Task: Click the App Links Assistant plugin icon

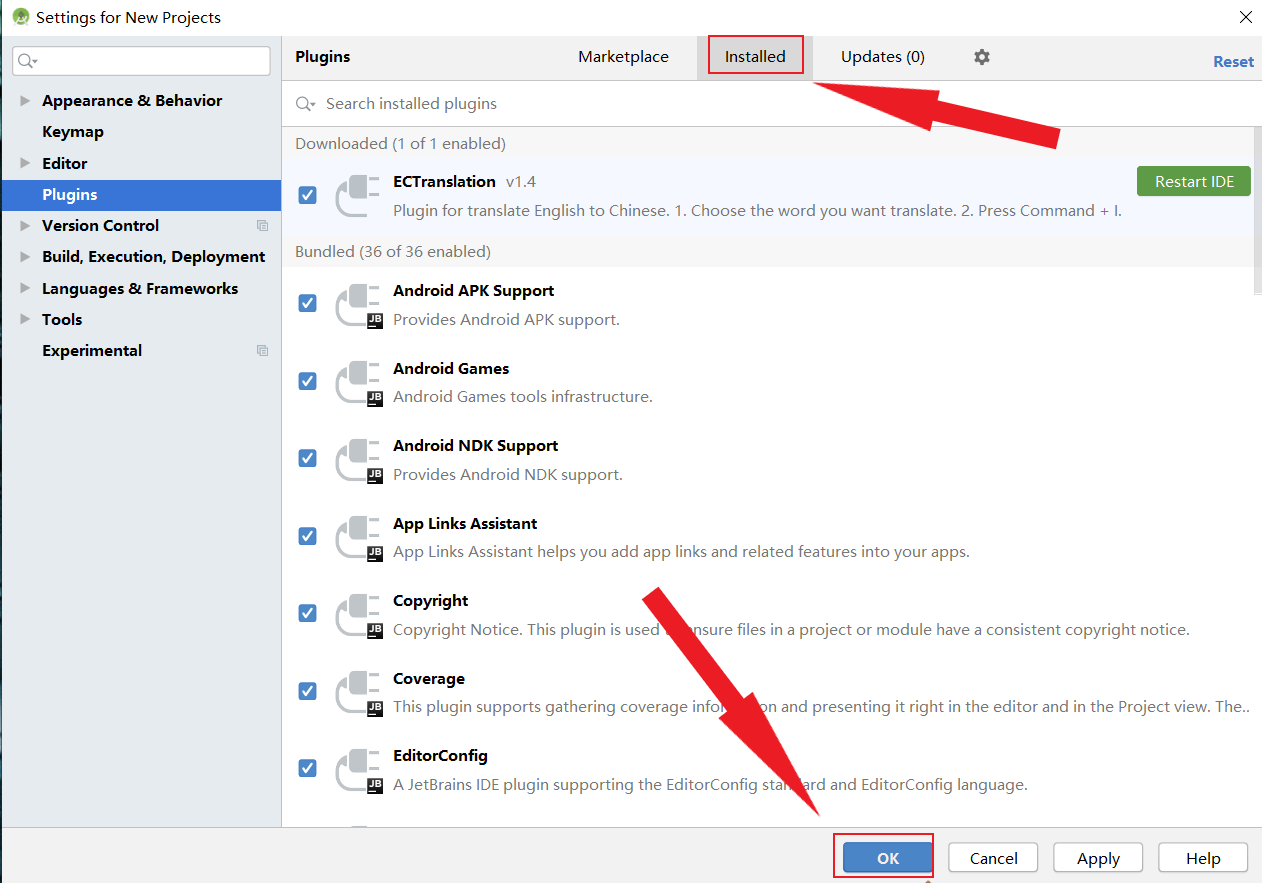Action: pos(358,538)
